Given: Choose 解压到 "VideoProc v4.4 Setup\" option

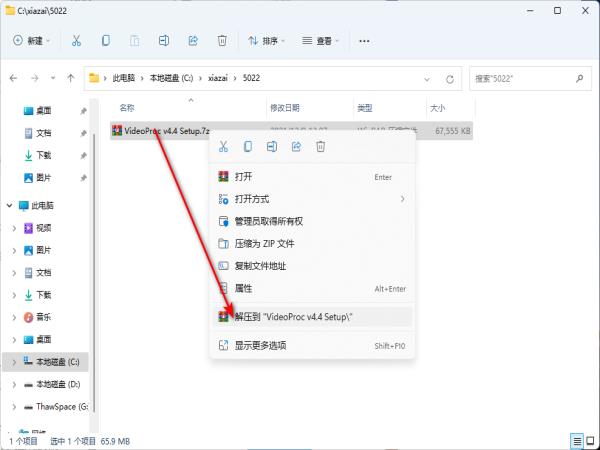Looking at the screenshot, I should point(312,317).
